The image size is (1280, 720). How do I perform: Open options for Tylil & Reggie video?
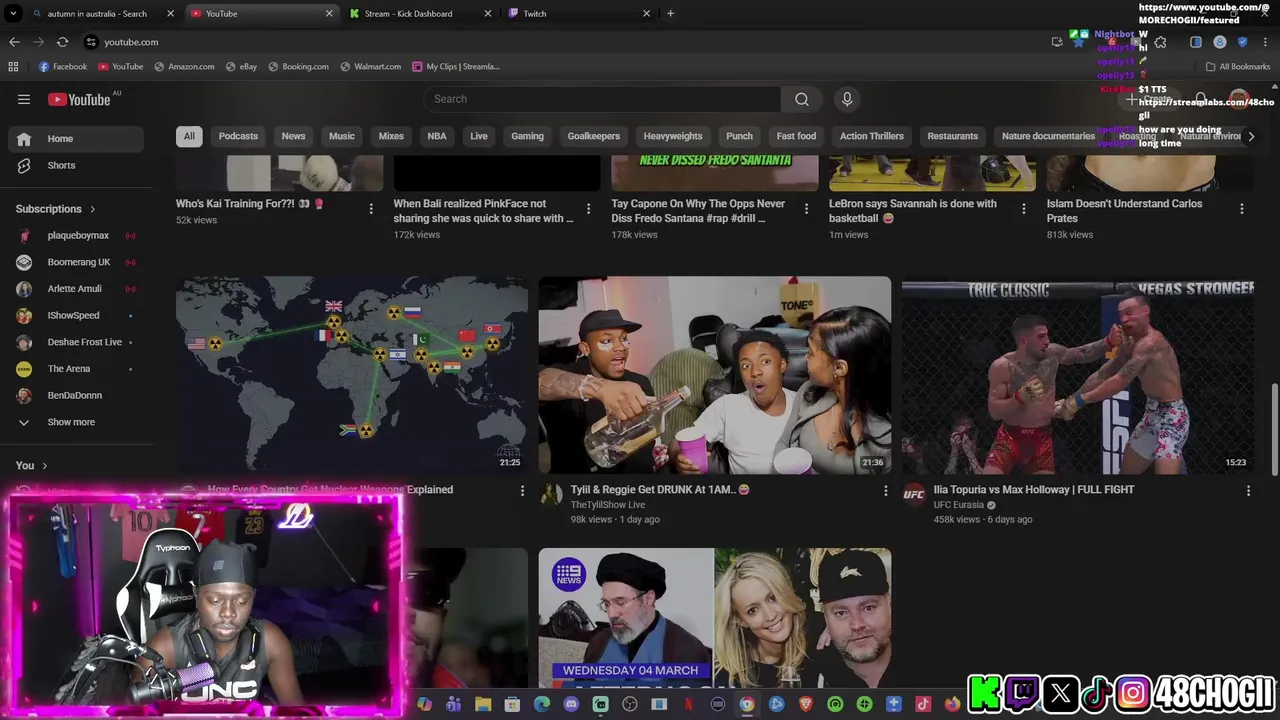click(885, 490)
